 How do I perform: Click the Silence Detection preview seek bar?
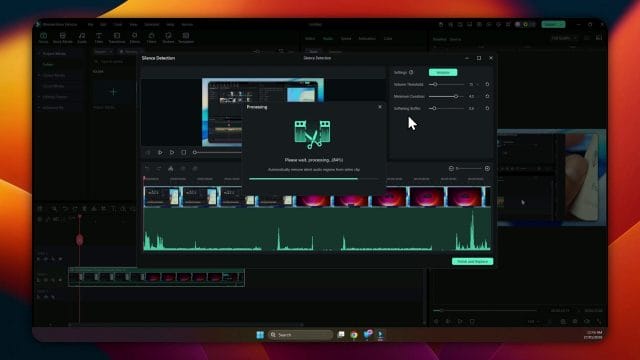pos(218,152)
